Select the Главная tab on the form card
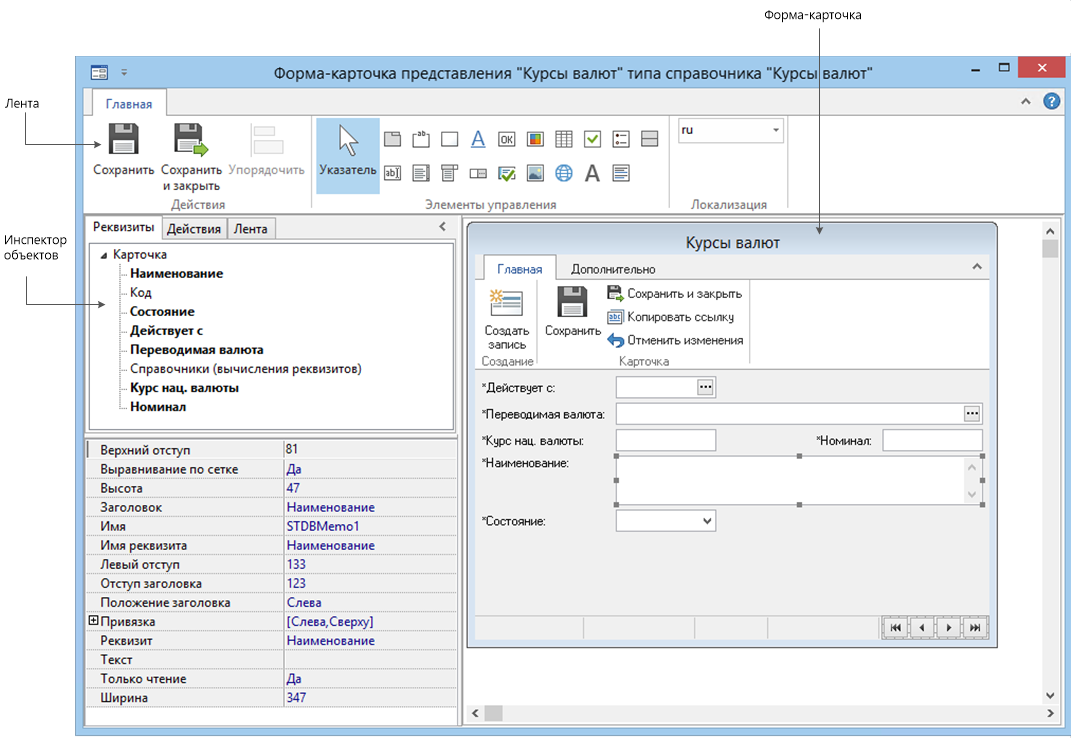The image size is (1071, 738). click(520, 269)
